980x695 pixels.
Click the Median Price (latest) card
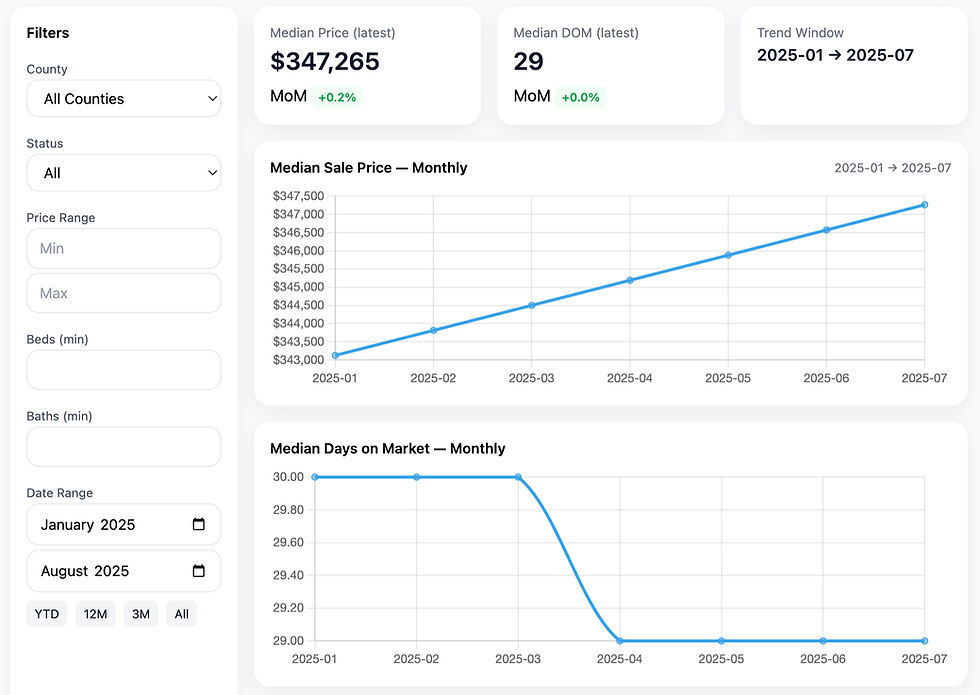click(367, 65)
